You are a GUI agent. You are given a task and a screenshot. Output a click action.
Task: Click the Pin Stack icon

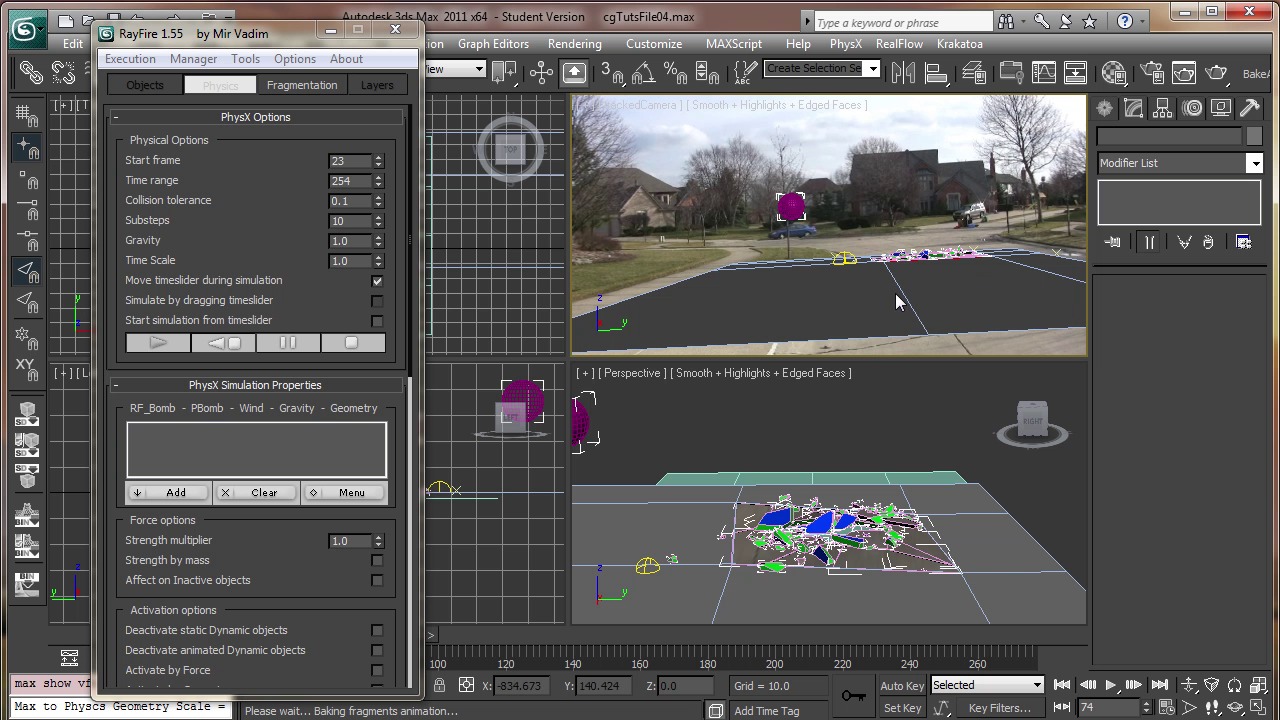coord(1112,242)
